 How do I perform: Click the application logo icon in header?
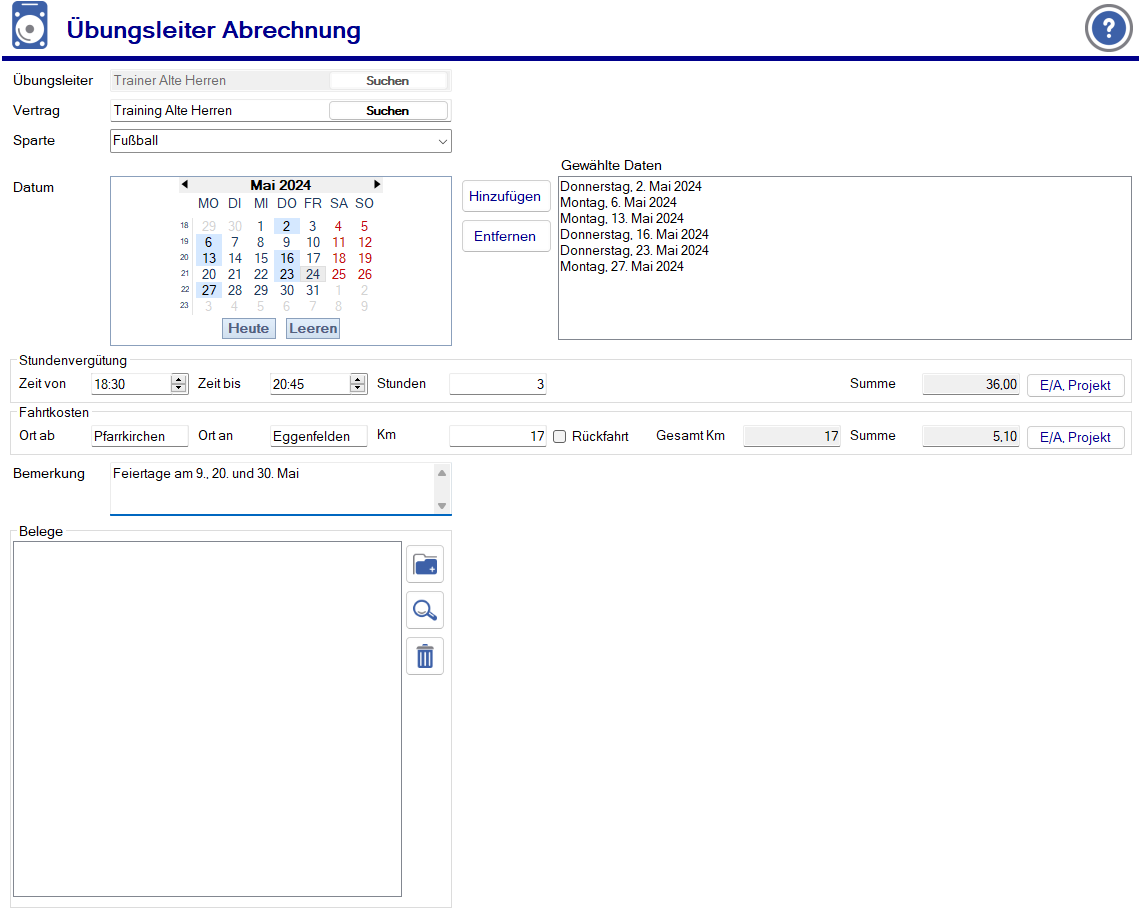(x=30, y=27)
